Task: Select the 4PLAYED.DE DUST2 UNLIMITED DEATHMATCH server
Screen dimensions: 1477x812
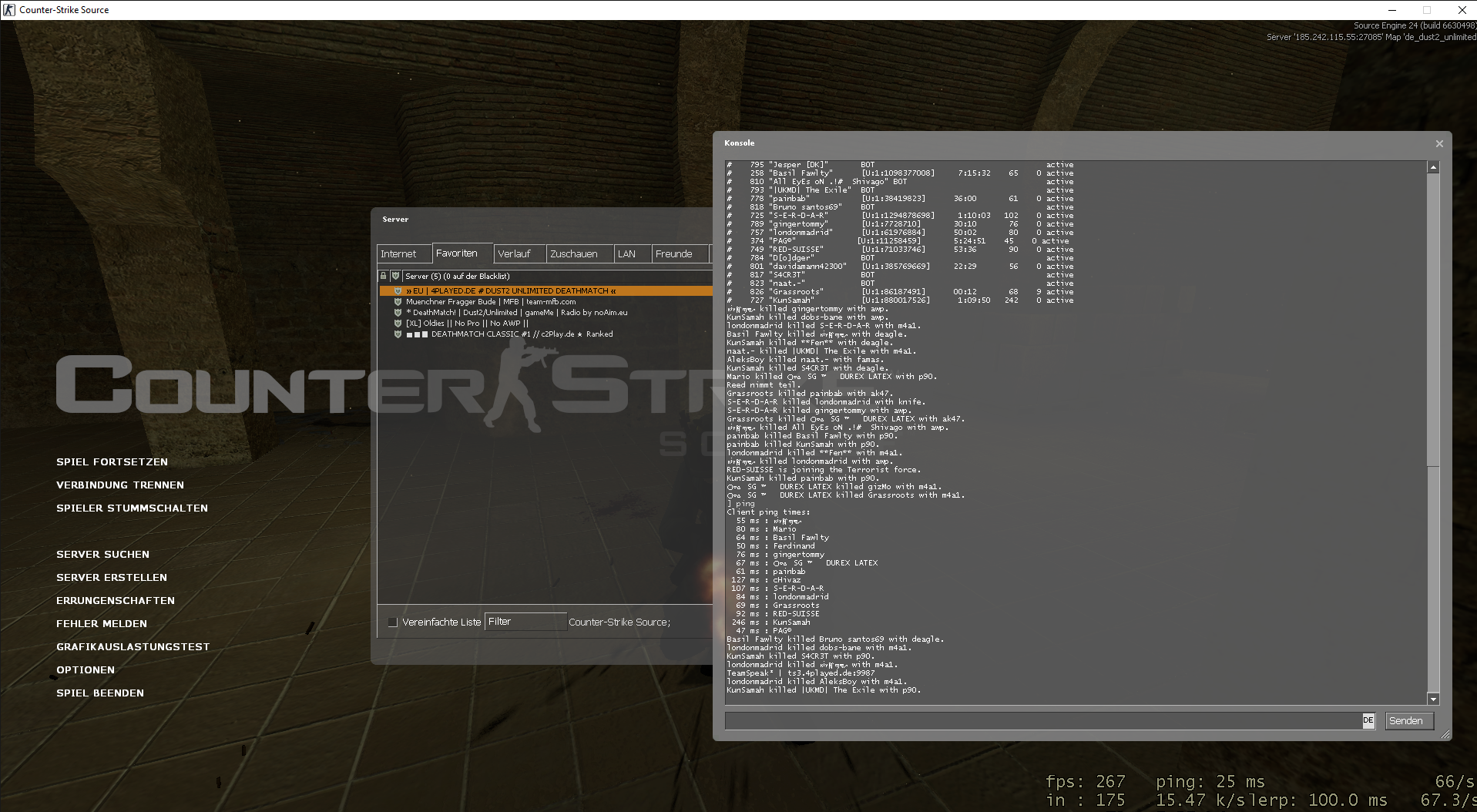Action: click(545, 291)
